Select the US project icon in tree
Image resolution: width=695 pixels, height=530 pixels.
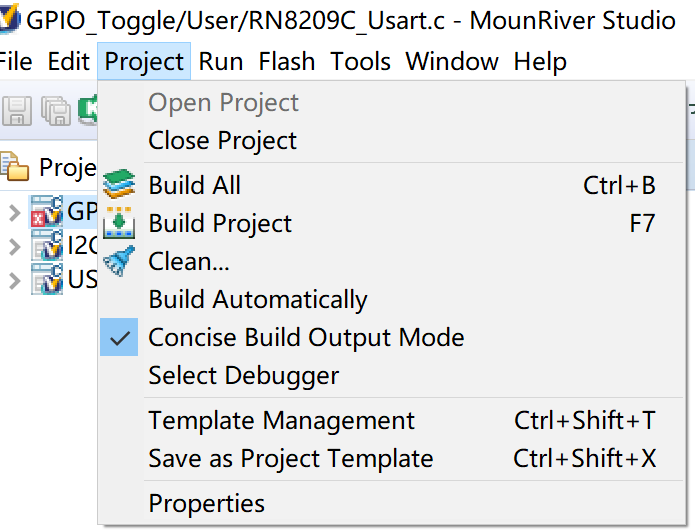coord(47,279)
